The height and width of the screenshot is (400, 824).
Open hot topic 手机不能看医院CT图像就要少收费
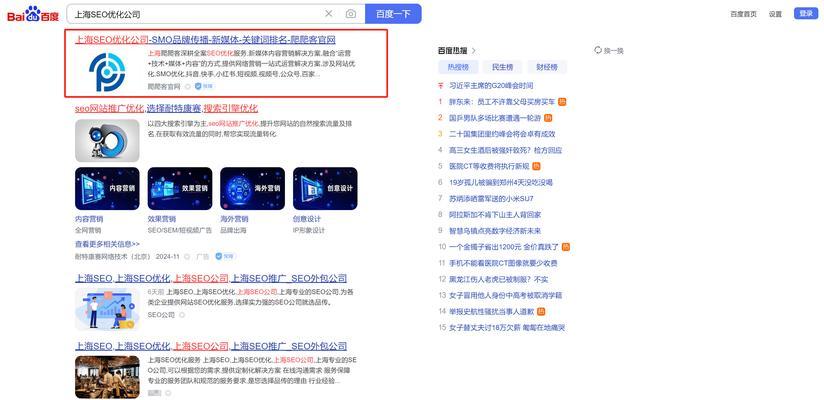(x=503, y=263)
